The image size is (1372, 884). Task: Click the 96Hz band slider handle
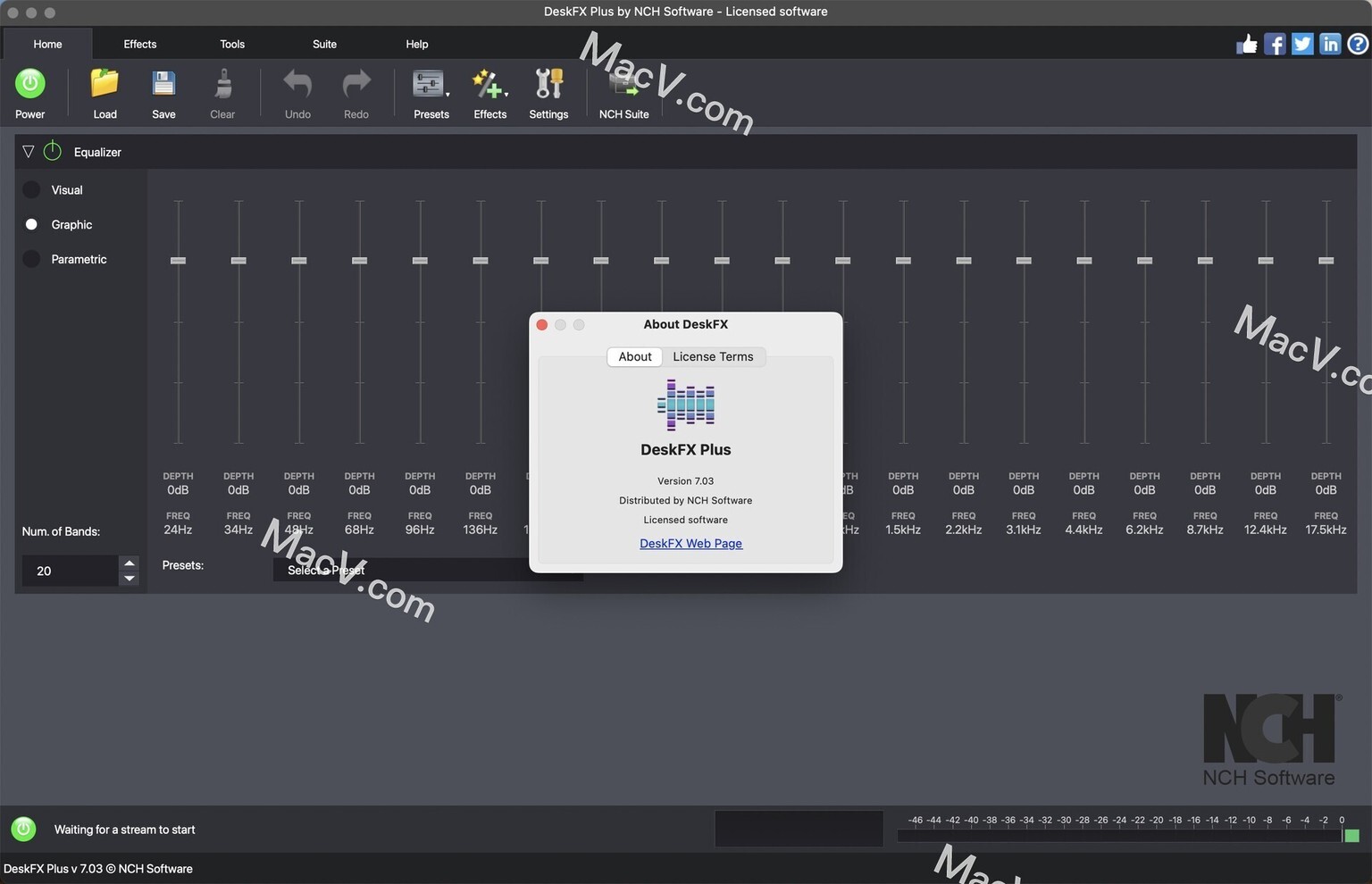pyautogui.click(x=420, y=260)
